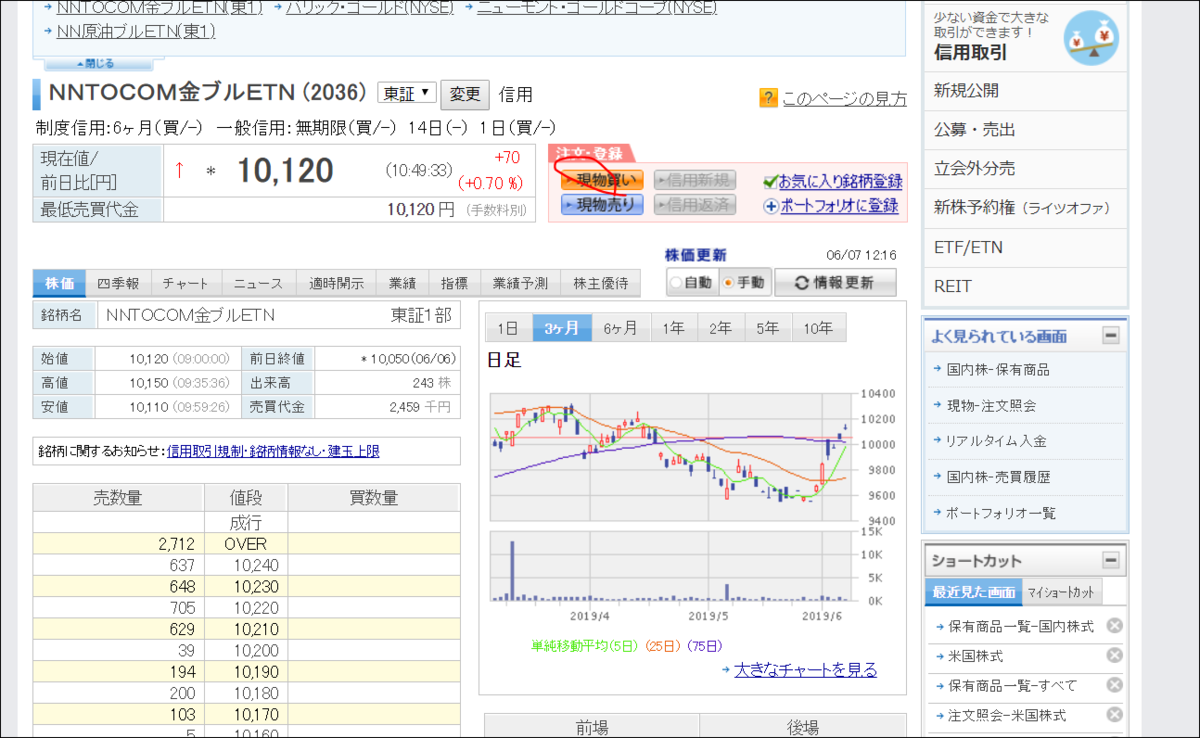The width and height of the screenshot is (1200, 738).
Task: Remove 保有商品一覧-国内株式 from recent shortcuts
Action: (x=1114, y=626)
